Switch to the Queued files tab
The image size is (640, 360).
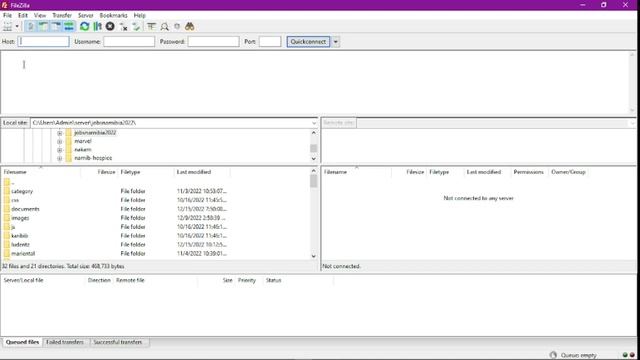tap(22, 342)
